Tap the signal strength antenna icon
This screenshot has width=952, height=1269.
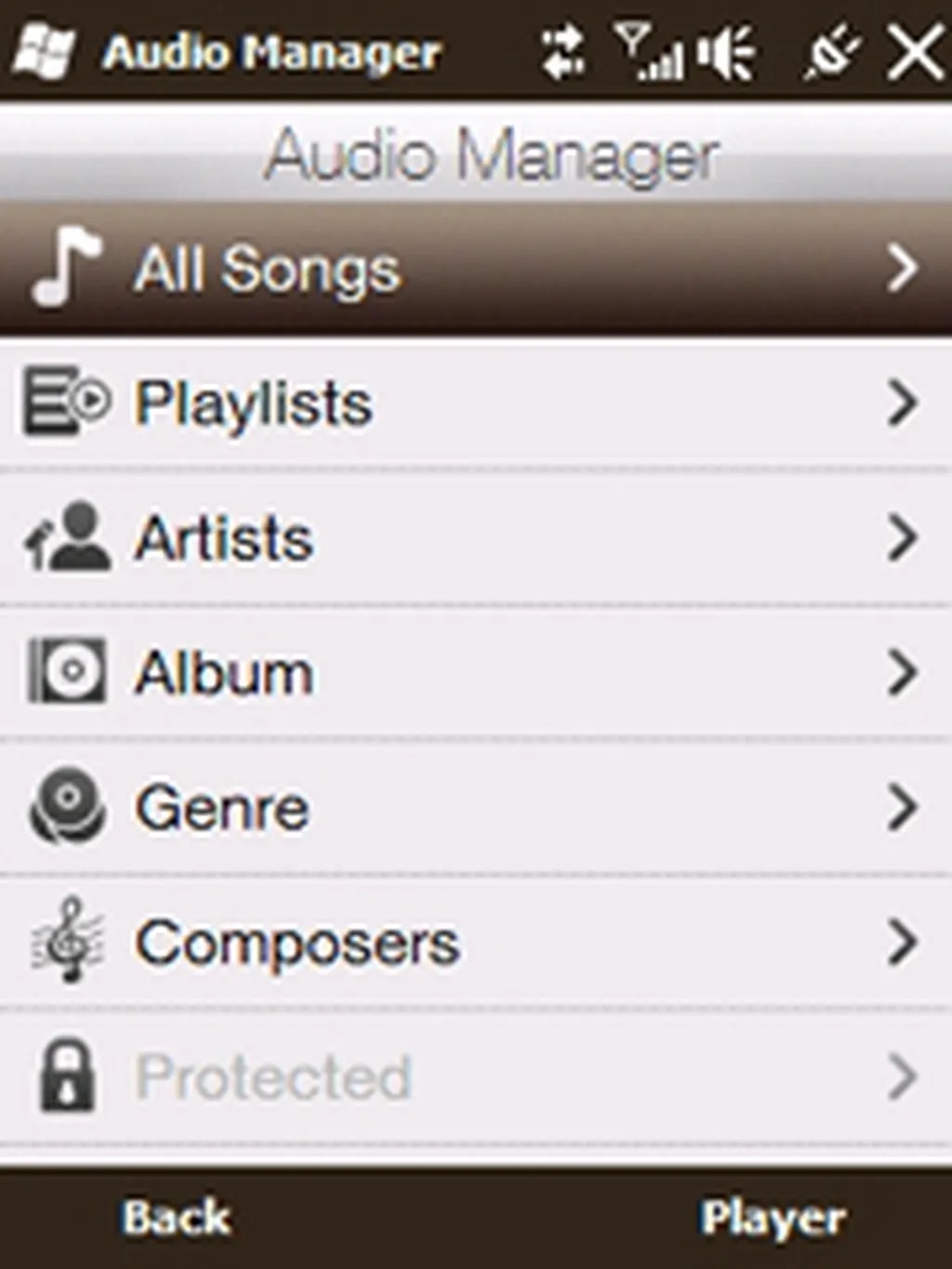click(x=647, y=51)
